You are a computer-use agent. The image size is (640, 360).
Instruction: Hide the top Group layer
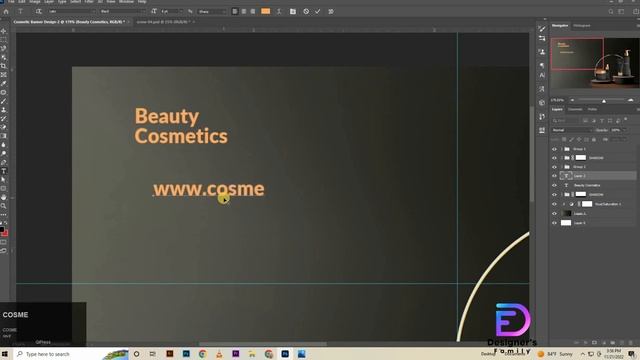[x=554, y=149]
